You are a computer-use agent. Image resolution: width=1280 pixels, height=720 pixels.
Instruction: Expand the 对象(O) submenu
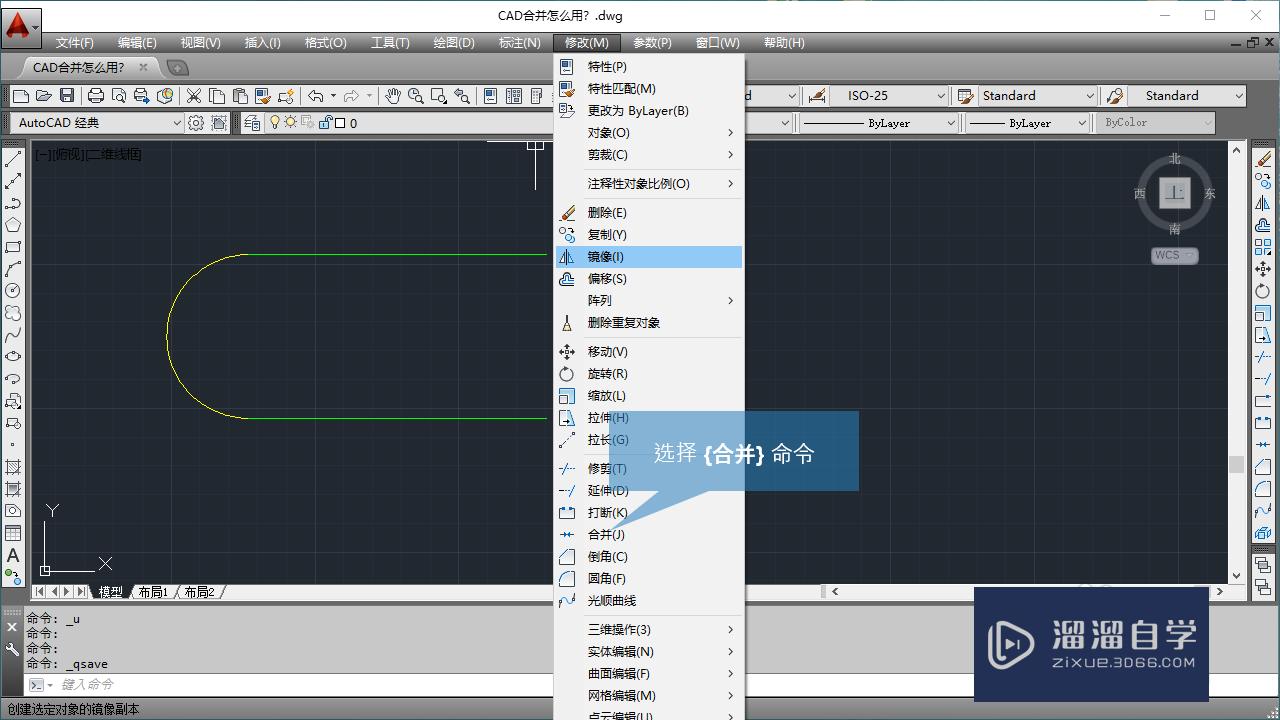click(649, 133)
